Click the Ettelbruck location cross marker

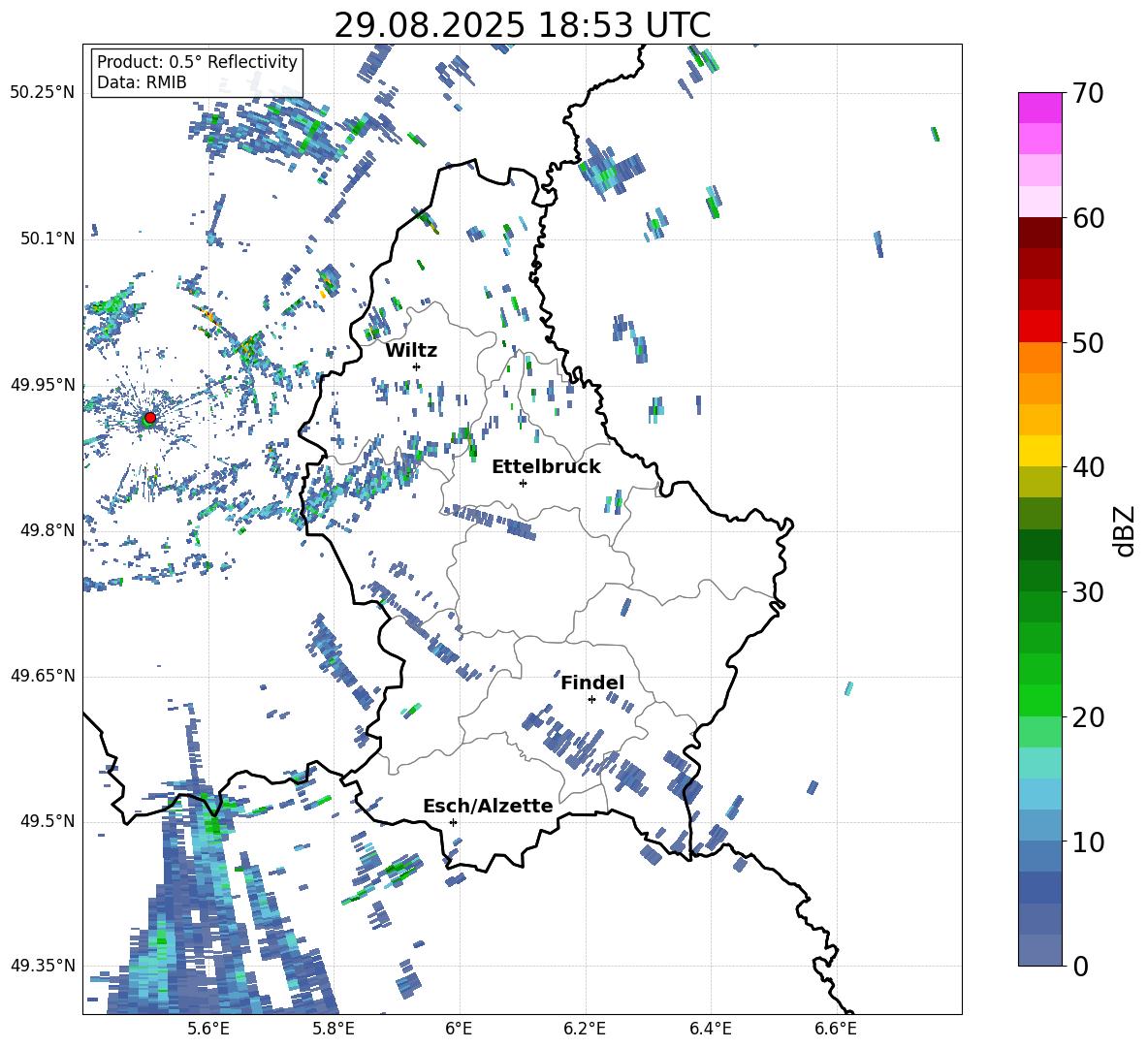pos(523,483)
